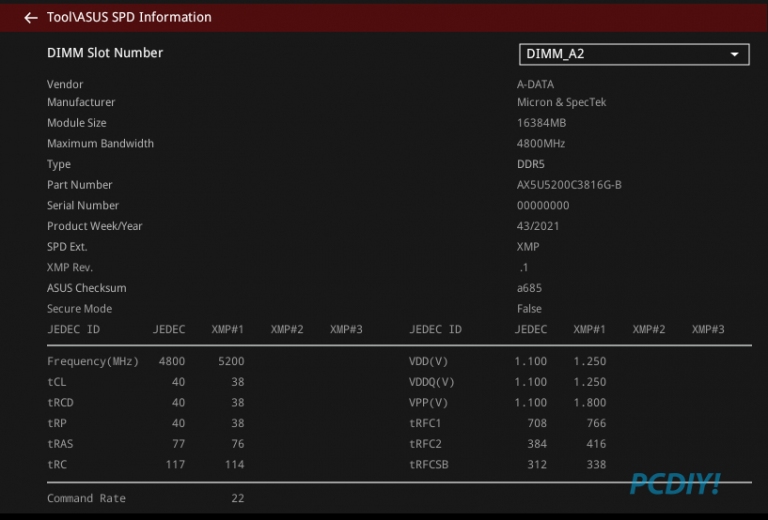Click the tRFCSB XMP#1 value 338
The height and width of the screenshot is (520, 768).
pyautogui.click(x=597, y=464)
